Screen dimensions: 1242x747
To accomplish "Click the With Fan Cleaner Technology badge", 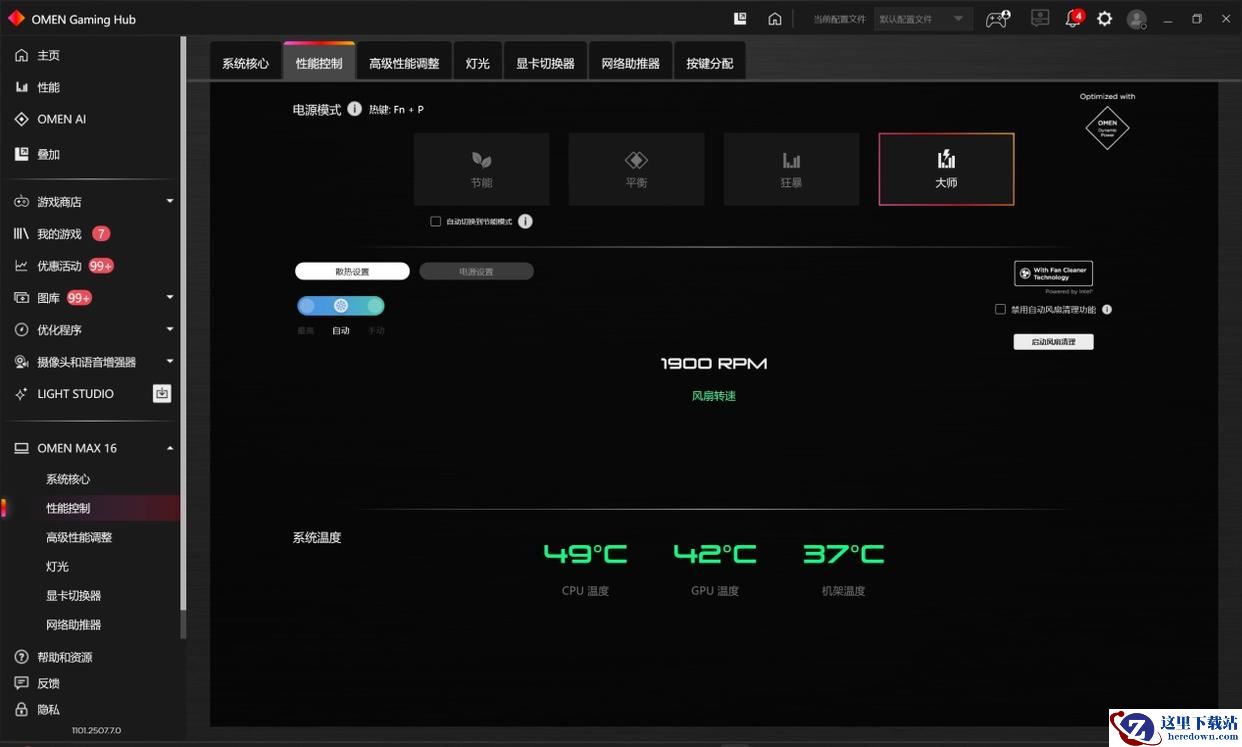I will (x=1053, y=273).
